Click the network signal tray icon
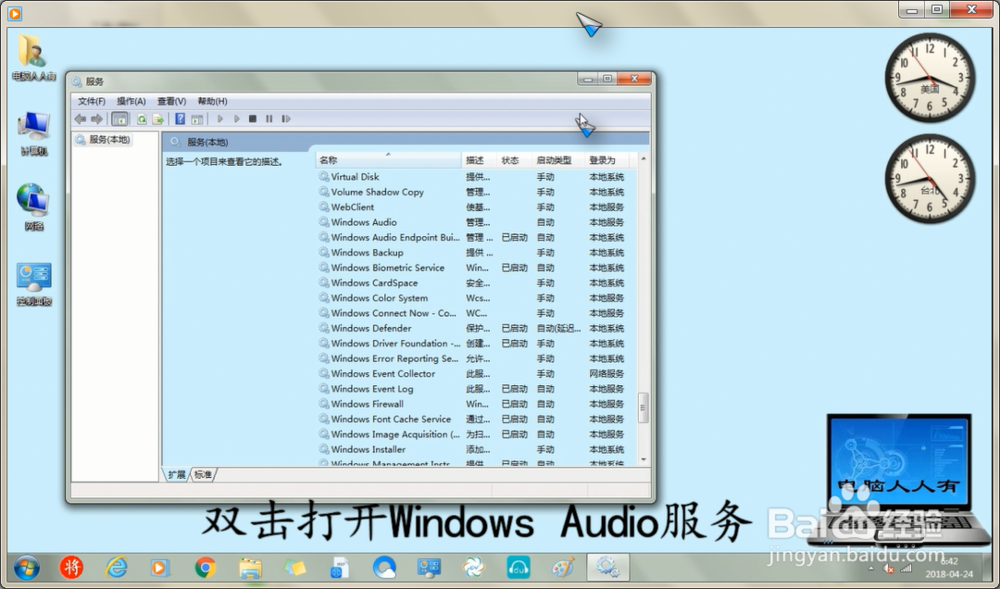The image size is (1000, 589). [x=906, y=569]
